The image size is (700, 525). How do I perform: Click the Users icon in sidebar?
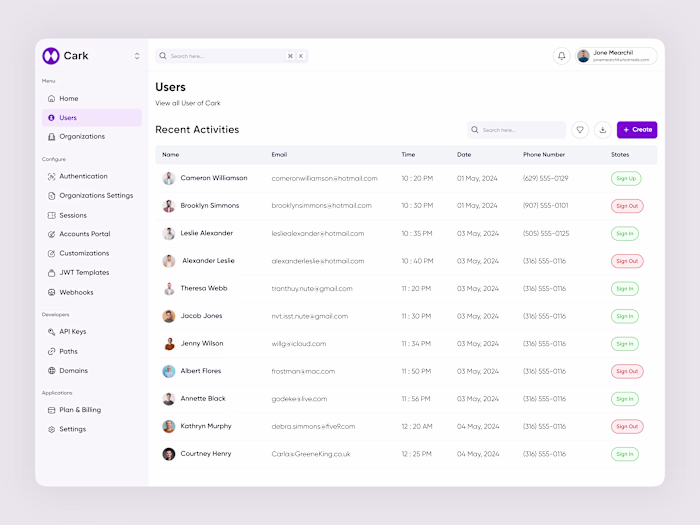pyautogui.click(x=51, y=118)
